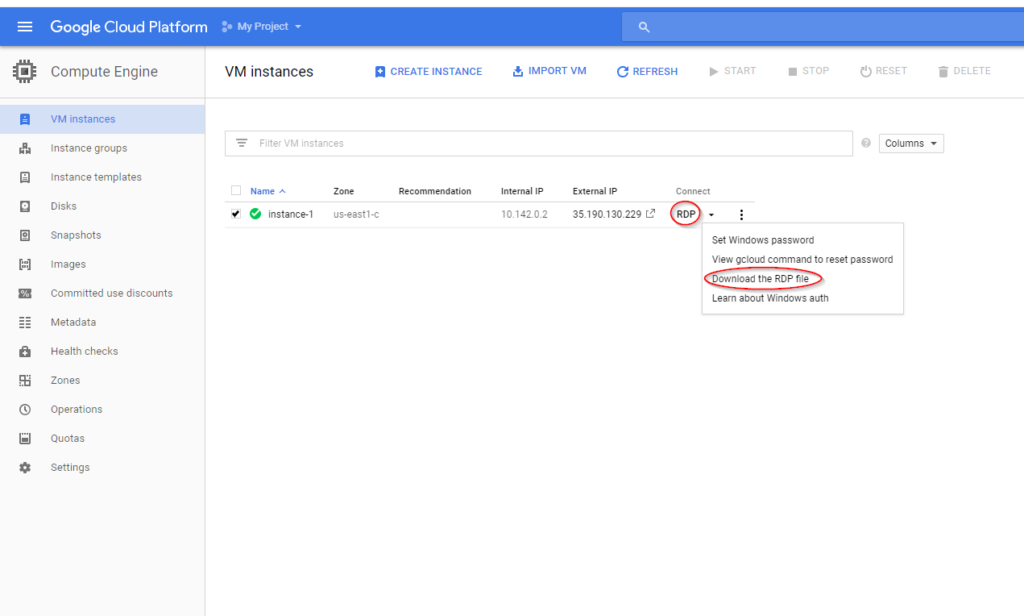Open Images in the sidebar
The height and width of the screenshot is (616, 1024).
(x=68, y=265)
